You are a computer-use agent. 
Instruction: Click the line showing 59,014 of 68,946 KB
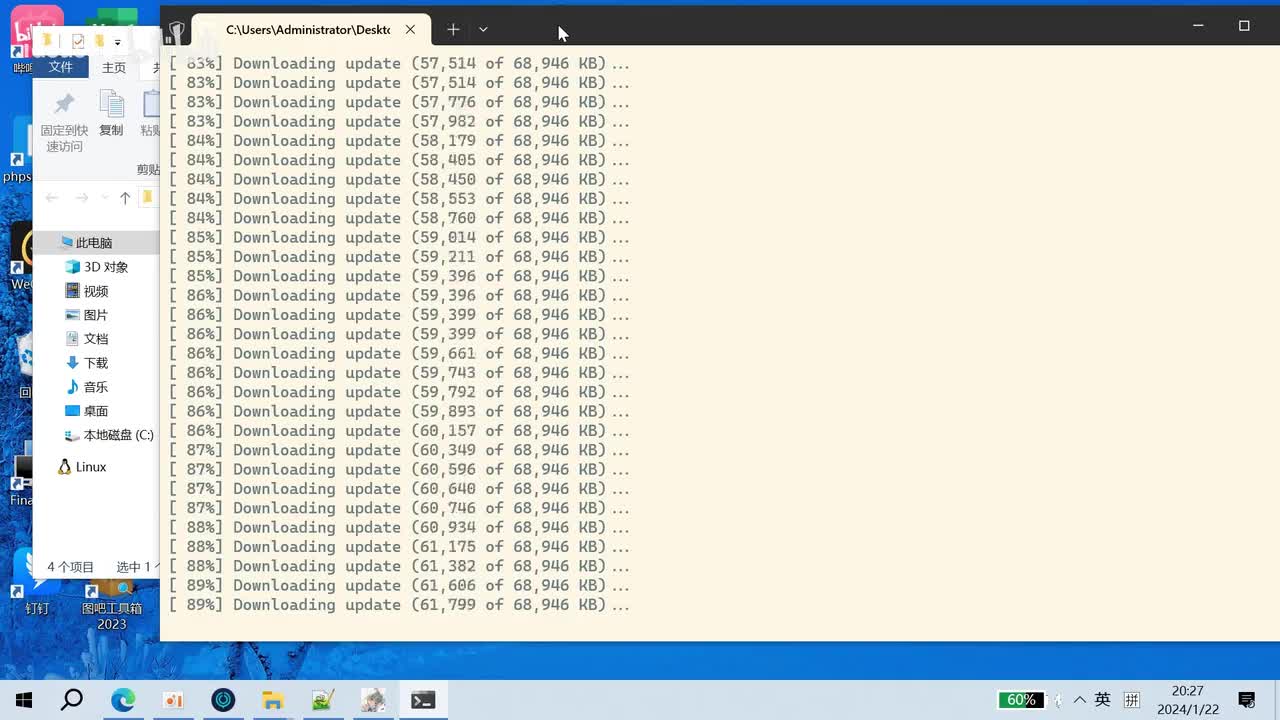click(400, 237)
